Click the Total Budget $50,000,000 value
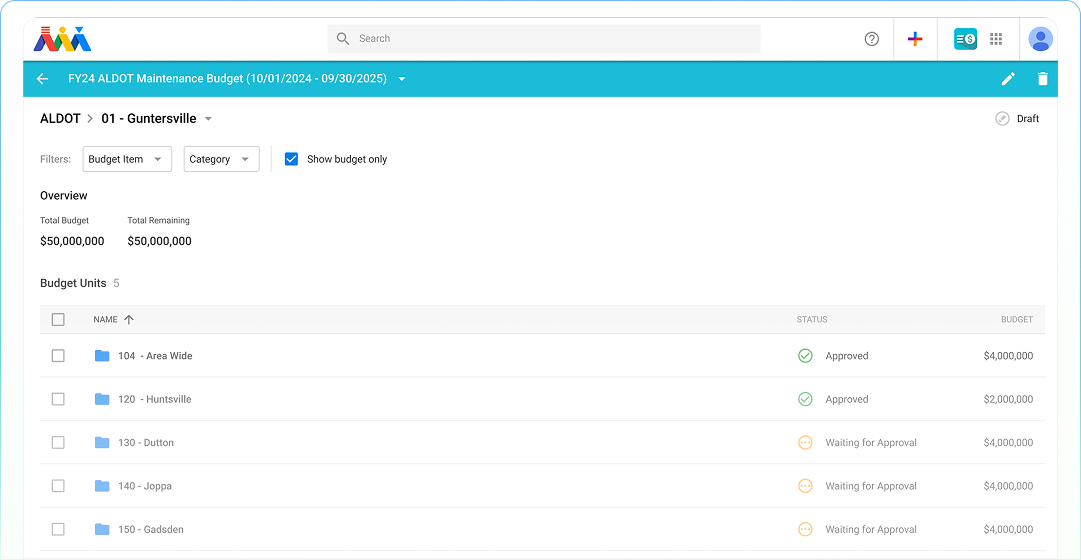Screen dimensions: 1081x560 click(x=72, y=241)
